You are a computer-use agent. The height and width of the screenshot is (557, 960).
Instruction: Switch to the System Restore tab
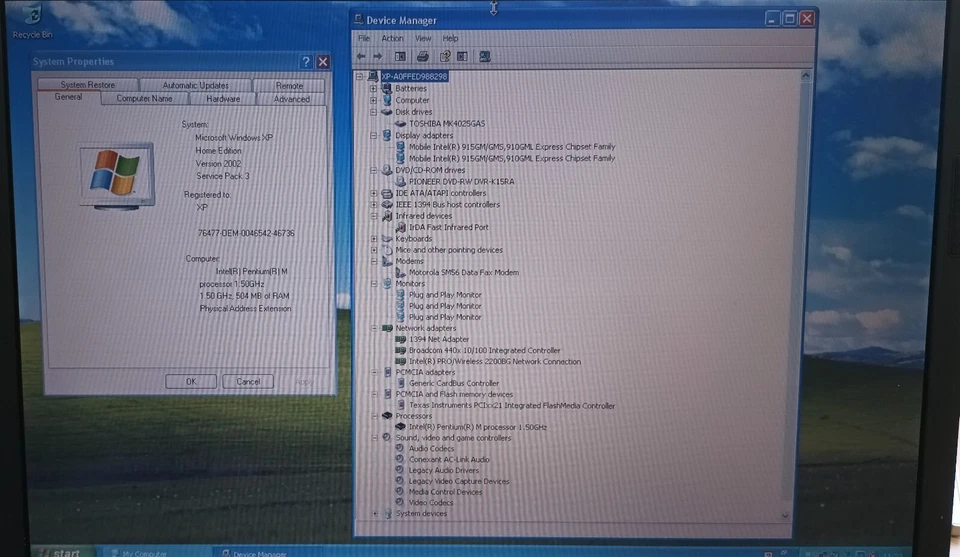pos(88,85)
